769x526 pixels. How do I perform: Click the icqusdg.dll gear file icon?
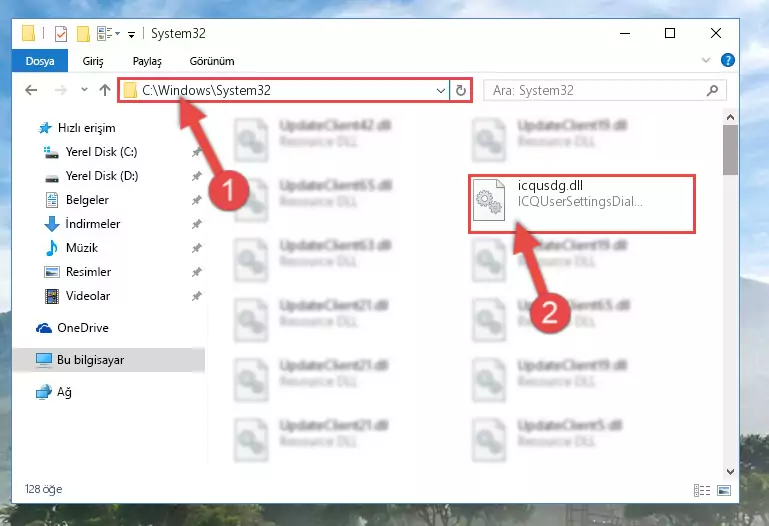point(489,200)
